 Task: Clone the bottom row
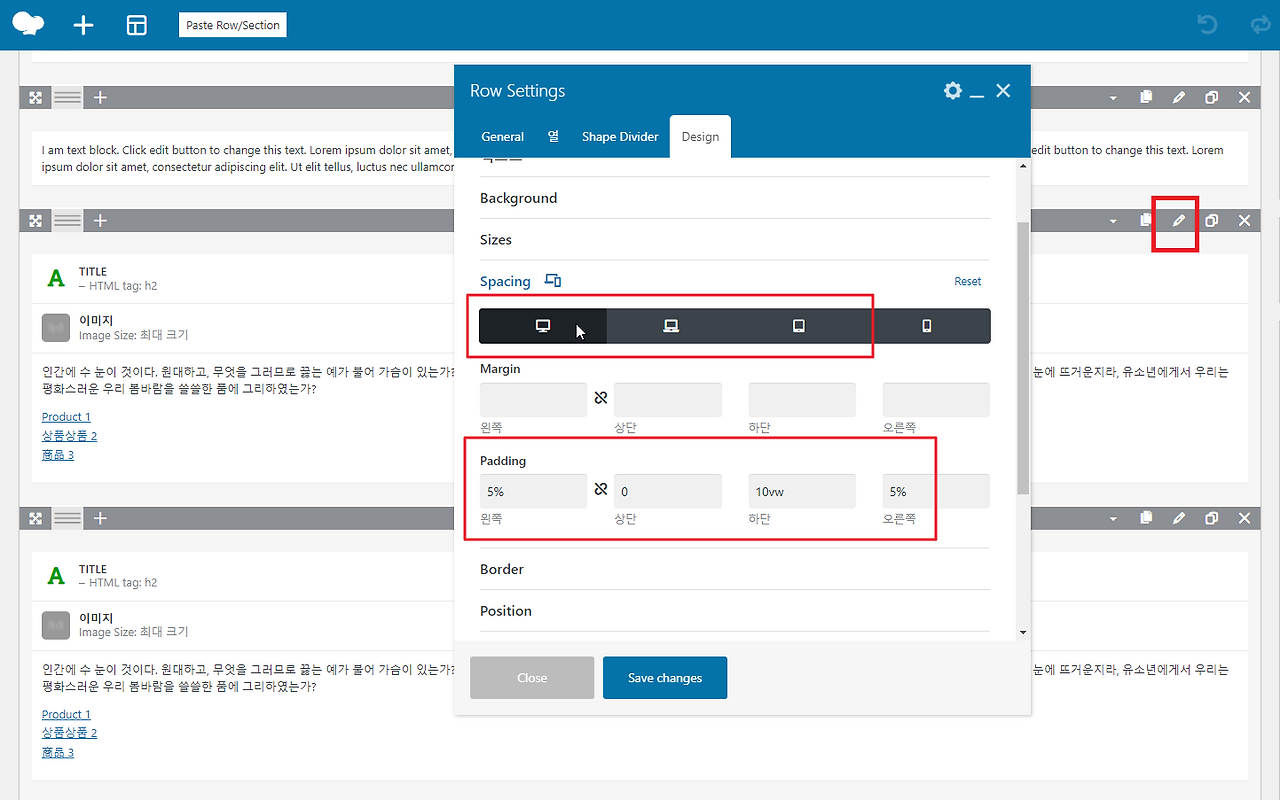pyautogui.click(x=1212, y=518)
